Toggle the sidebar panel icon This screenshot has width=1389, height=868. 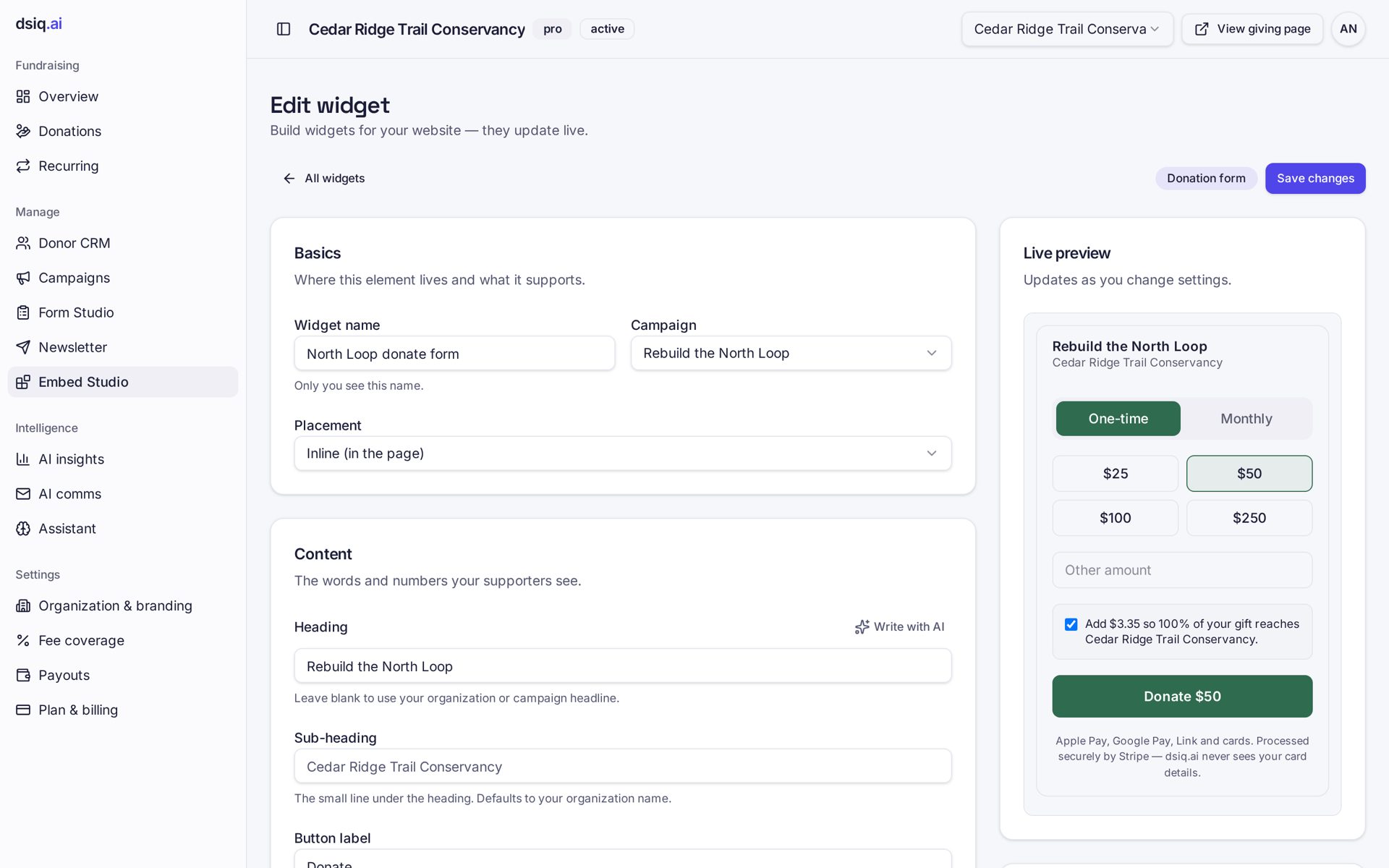click(x=284, y=29)
